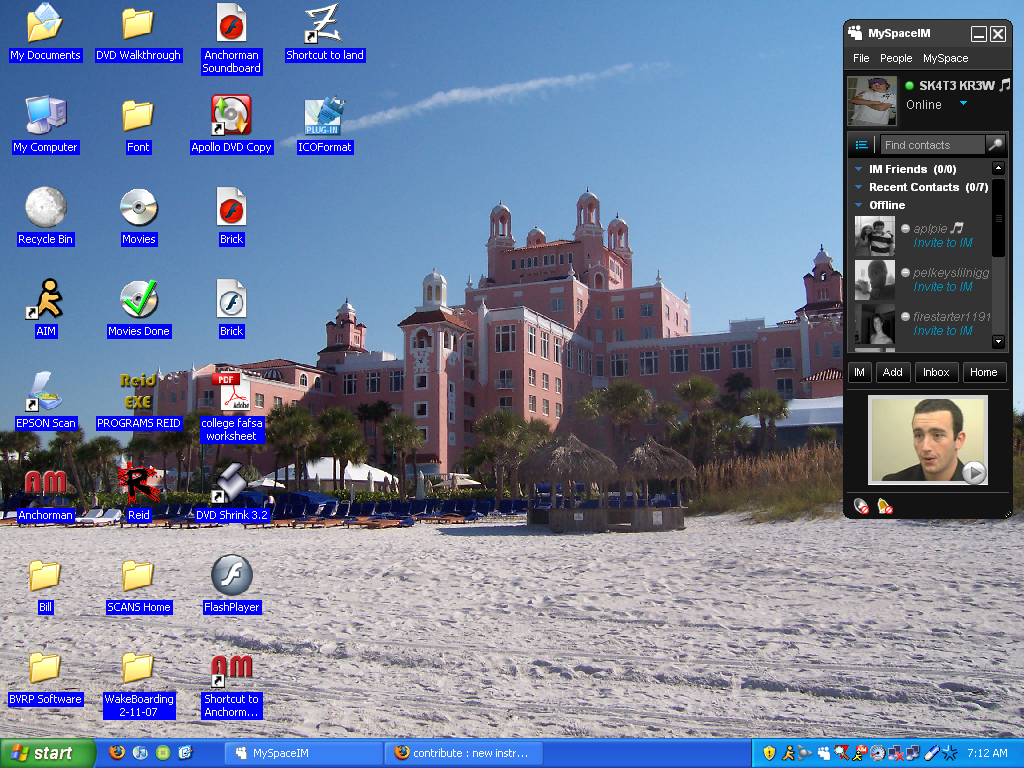
Task: Collapse the Offline contacts group
Action: (x=857, y=204)
